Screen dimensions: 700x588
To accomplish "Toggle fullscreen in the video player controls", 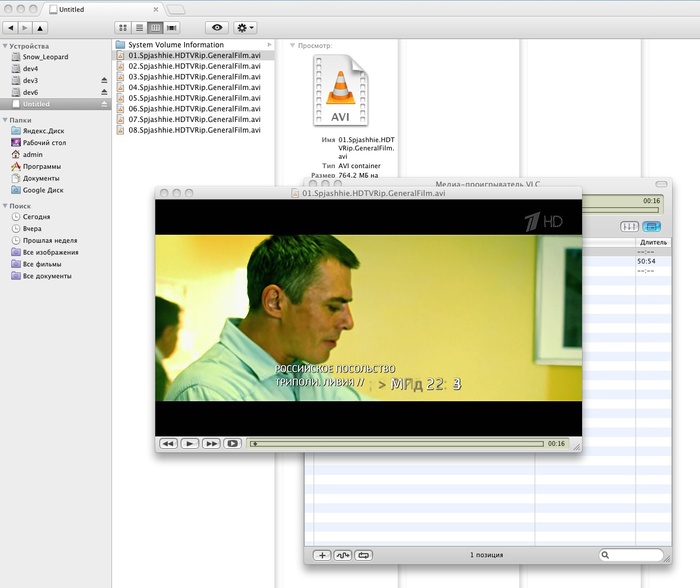I will [x=232, y=443].
